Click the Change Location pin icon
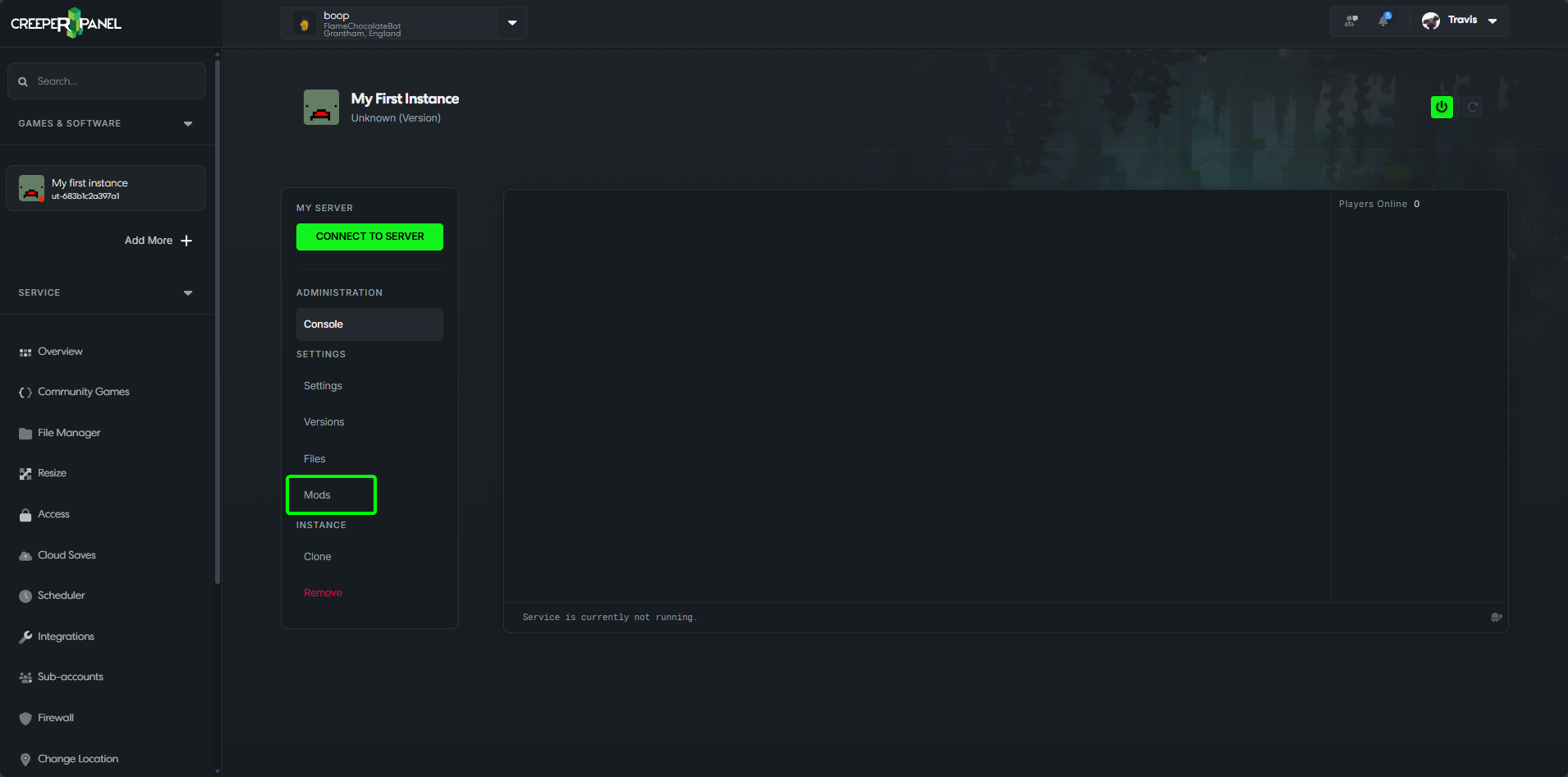Viewport: 1568px width, 777px height. click(x=25, y=760)
